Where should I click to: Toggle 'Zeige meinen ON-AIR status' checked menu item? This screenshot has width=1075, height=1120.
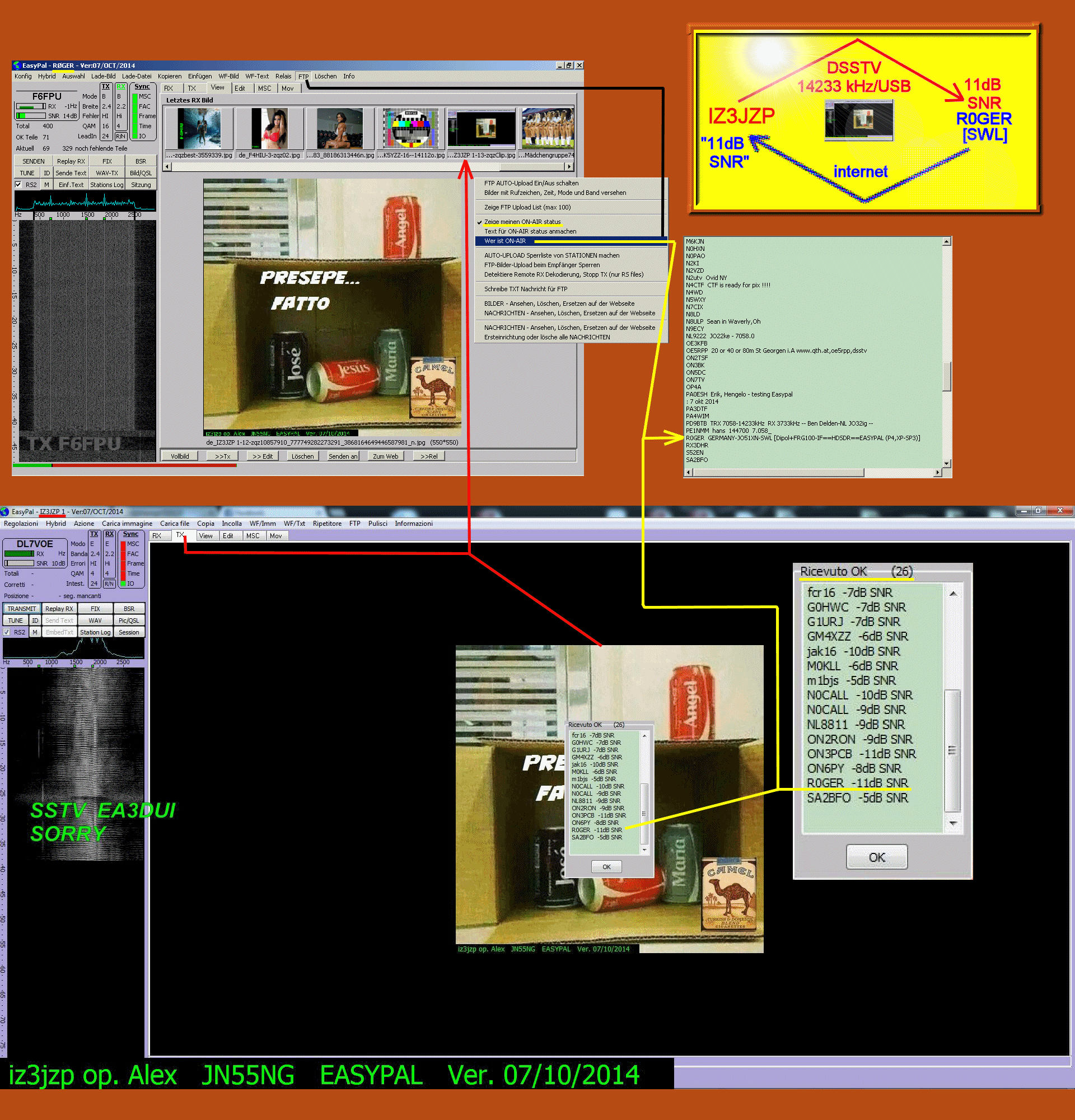522,222
